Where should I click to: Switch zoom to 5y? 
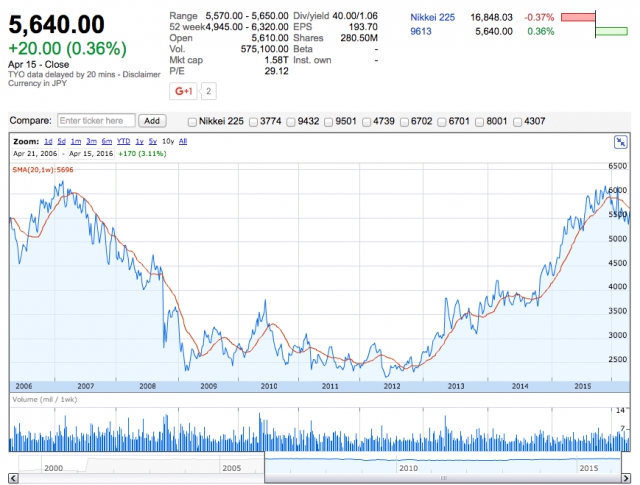pos(153,141)
